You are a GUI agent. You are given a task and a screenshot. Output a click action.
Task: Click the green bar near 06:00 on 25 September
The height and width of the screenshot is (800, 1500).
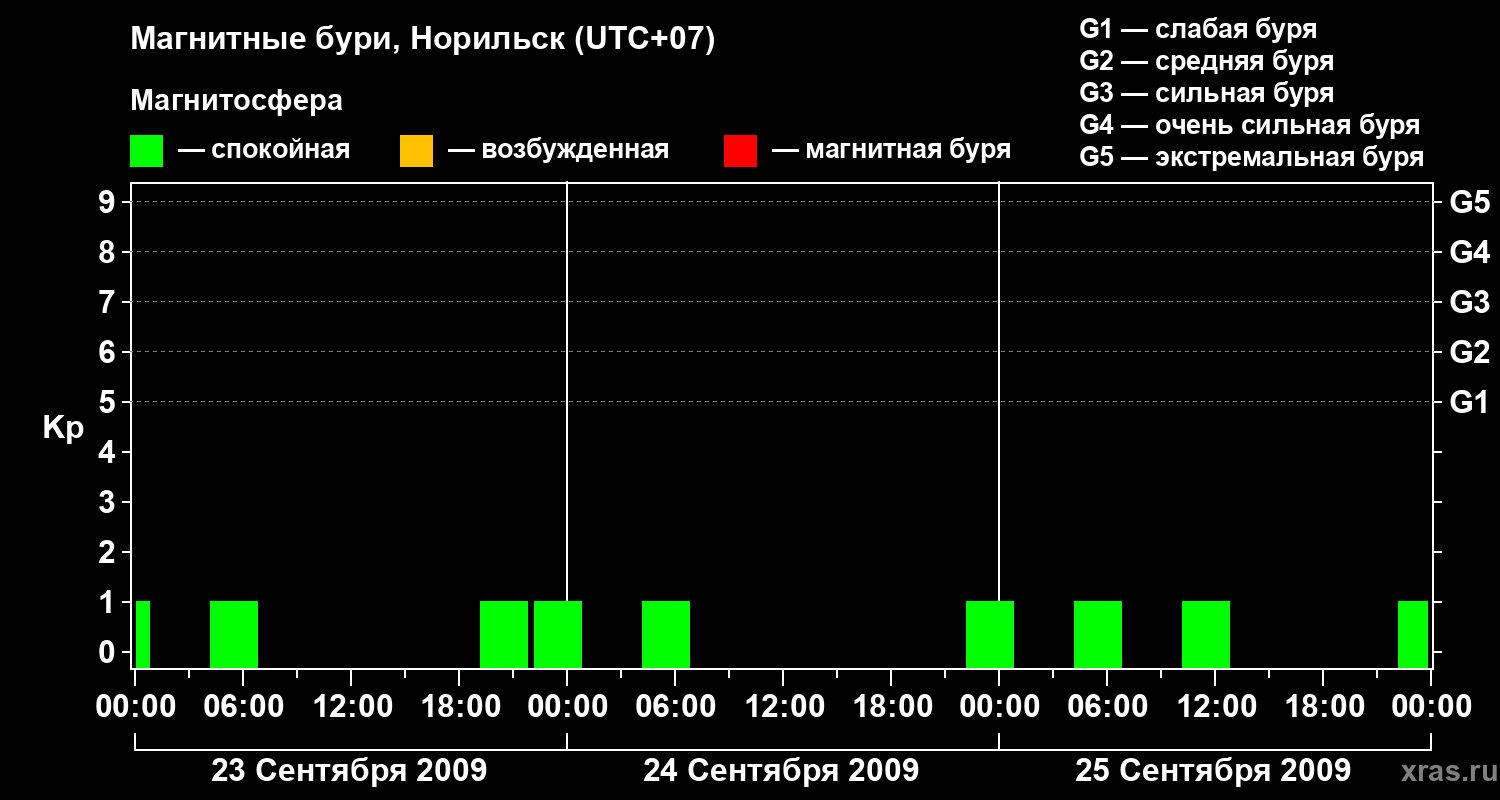(x=1098, y=634)
